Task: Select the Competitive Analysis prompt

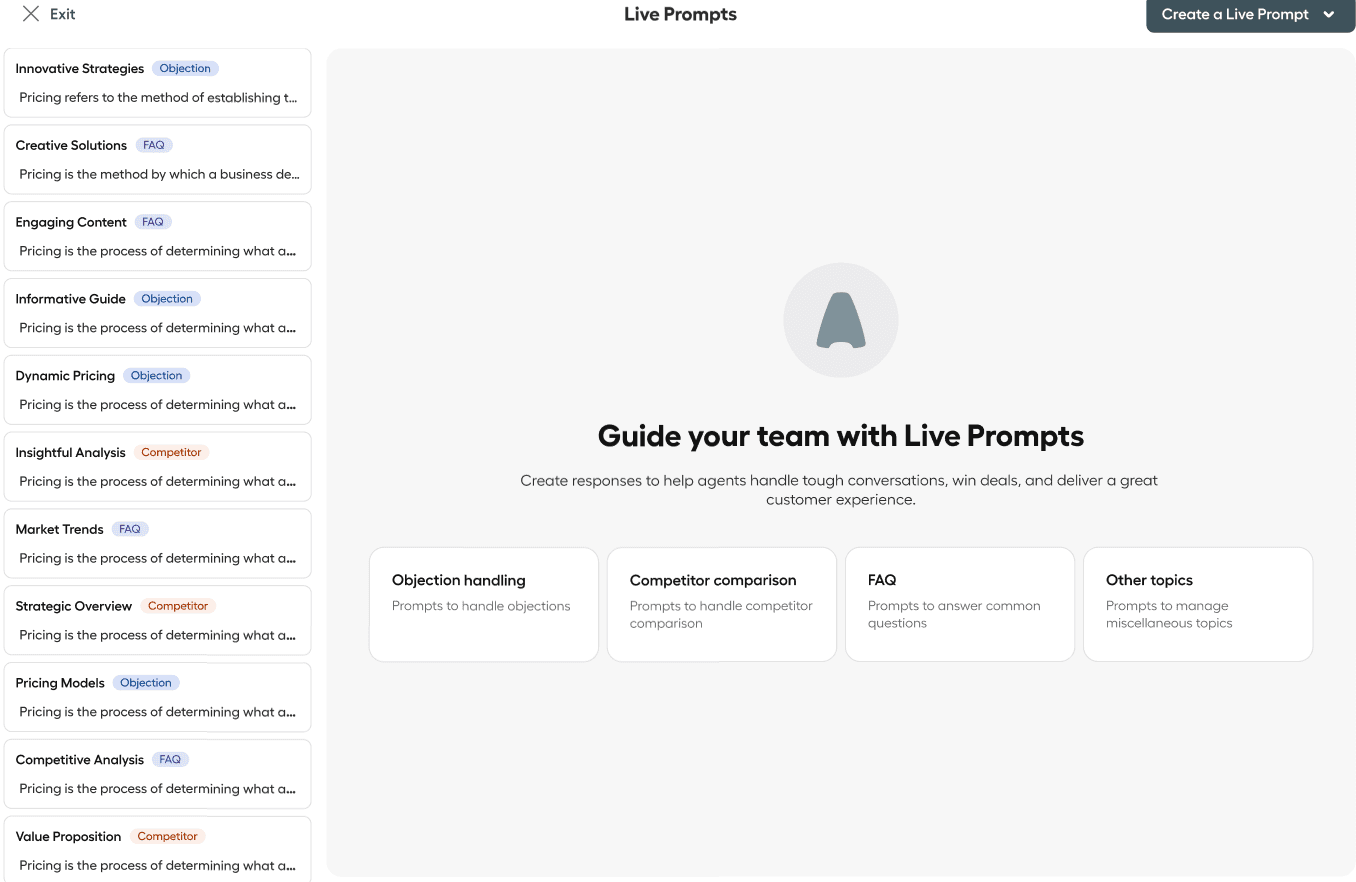Action: (x=157, y=775)
